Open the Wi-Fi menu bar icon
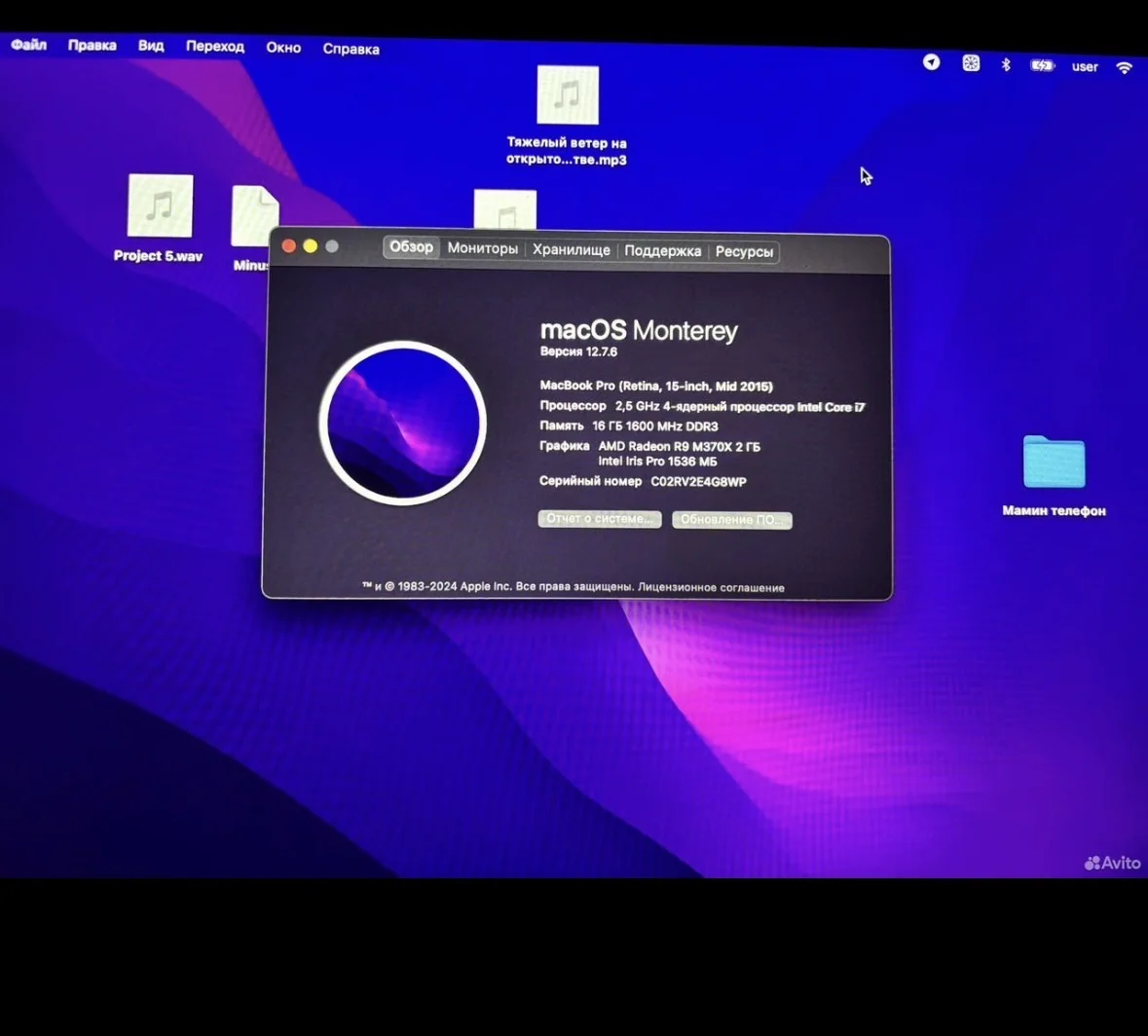The height and width of the screenshot is (1036, 1148). click(1124, 68)
